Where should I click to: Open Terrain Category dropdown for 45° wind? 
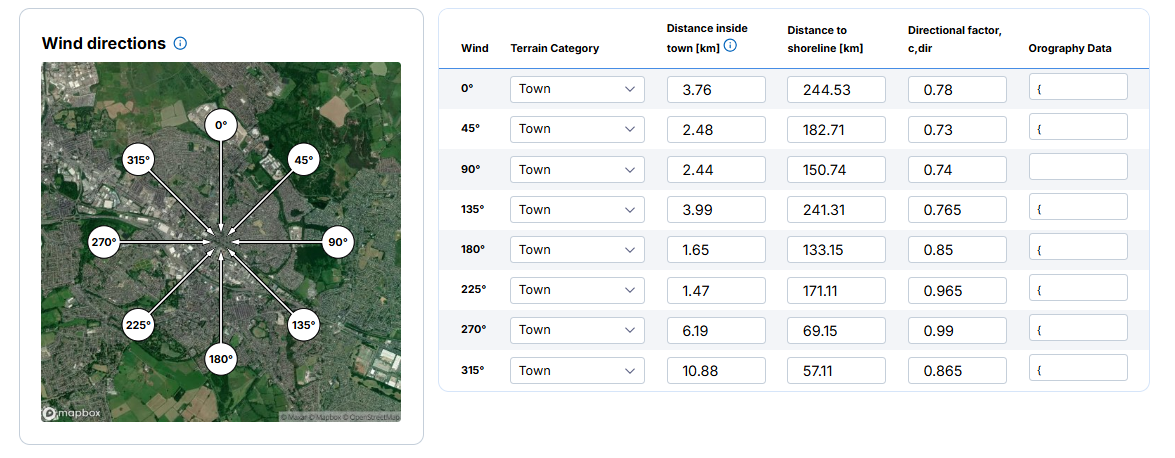click(x=577, y=129)
